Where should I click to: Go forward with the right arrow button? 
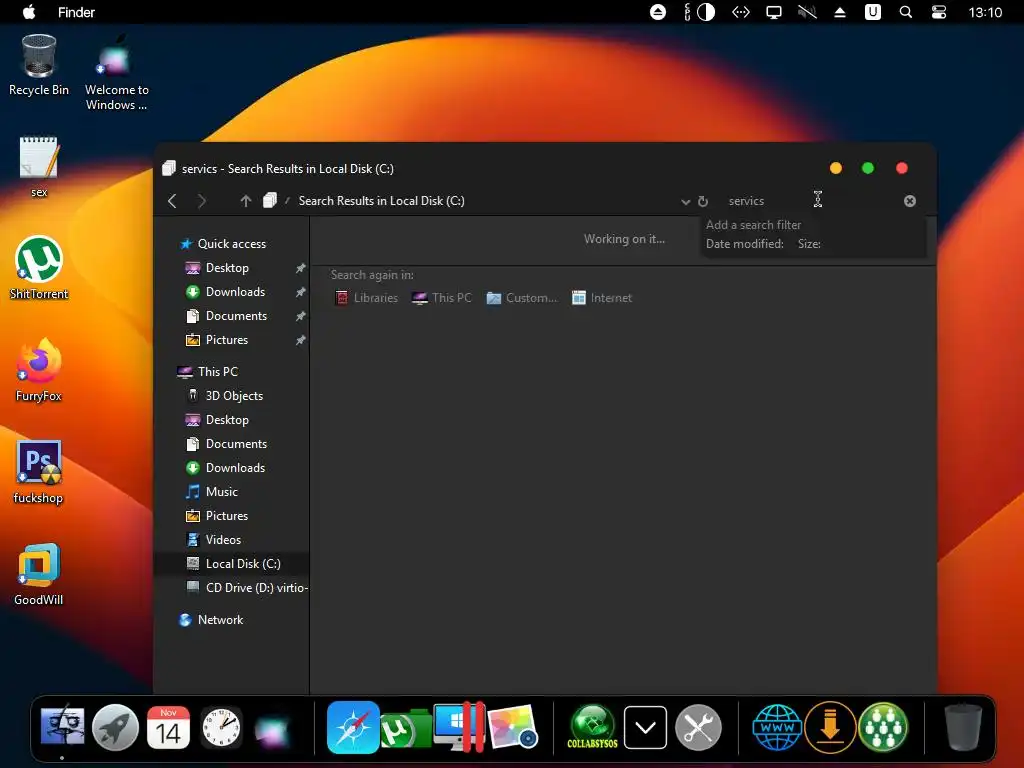[202, 200]
